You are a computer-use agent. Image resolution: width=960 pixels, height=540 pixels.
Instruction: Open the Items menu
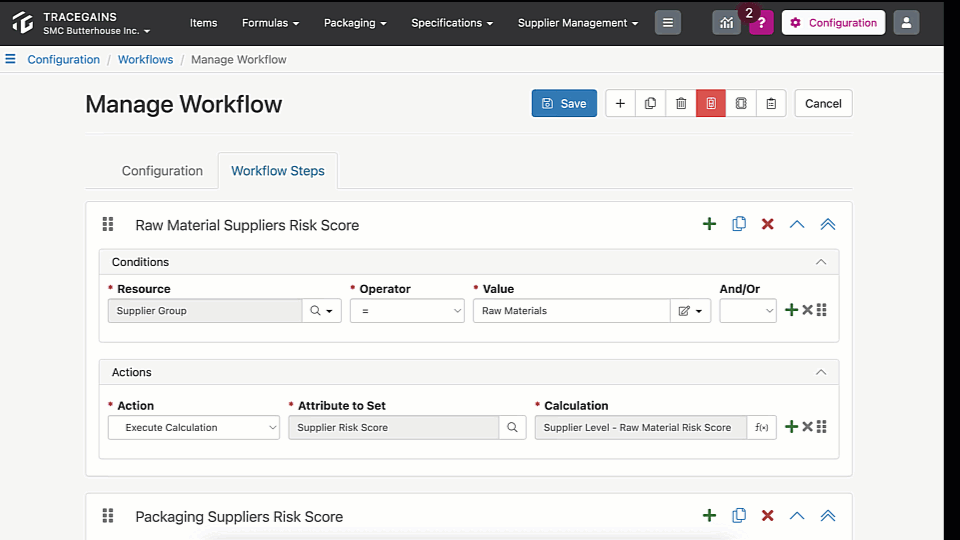pos(203,23)
